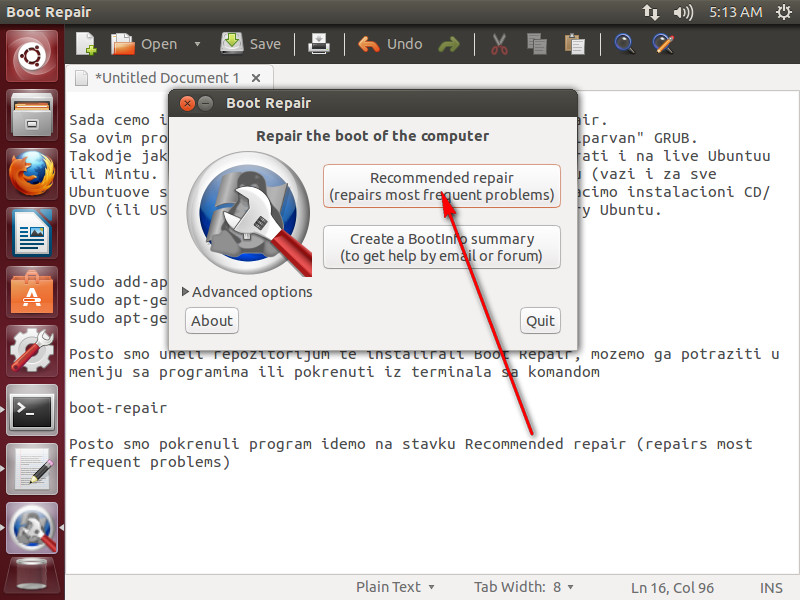Select the *Untitled Document 1 tab

click(167, 78)
